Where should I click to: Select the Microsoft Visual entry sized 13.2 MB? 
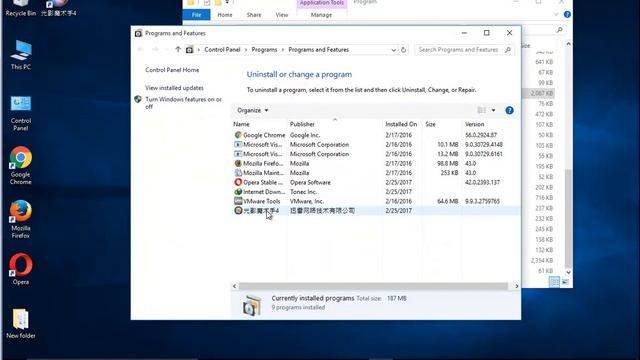click(x=376, y=154)
